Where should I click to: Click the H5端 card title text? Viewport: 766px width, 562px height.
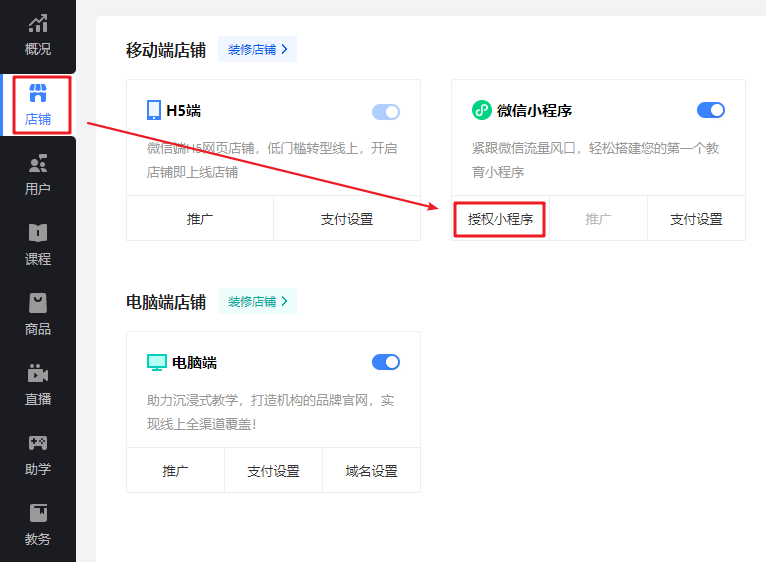coord(184,111)
